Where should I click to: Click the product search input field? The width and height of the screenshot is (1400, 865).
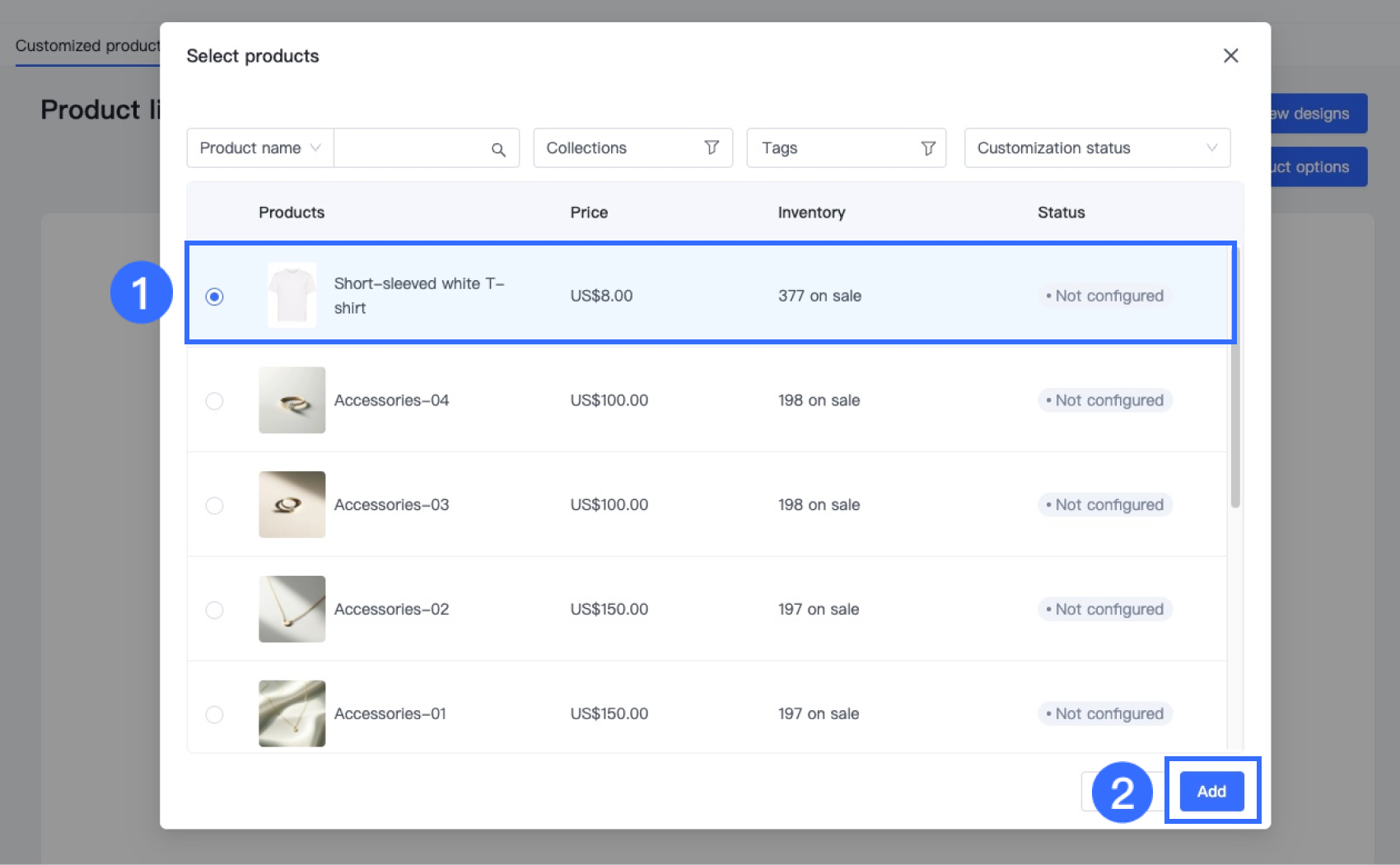412,148
